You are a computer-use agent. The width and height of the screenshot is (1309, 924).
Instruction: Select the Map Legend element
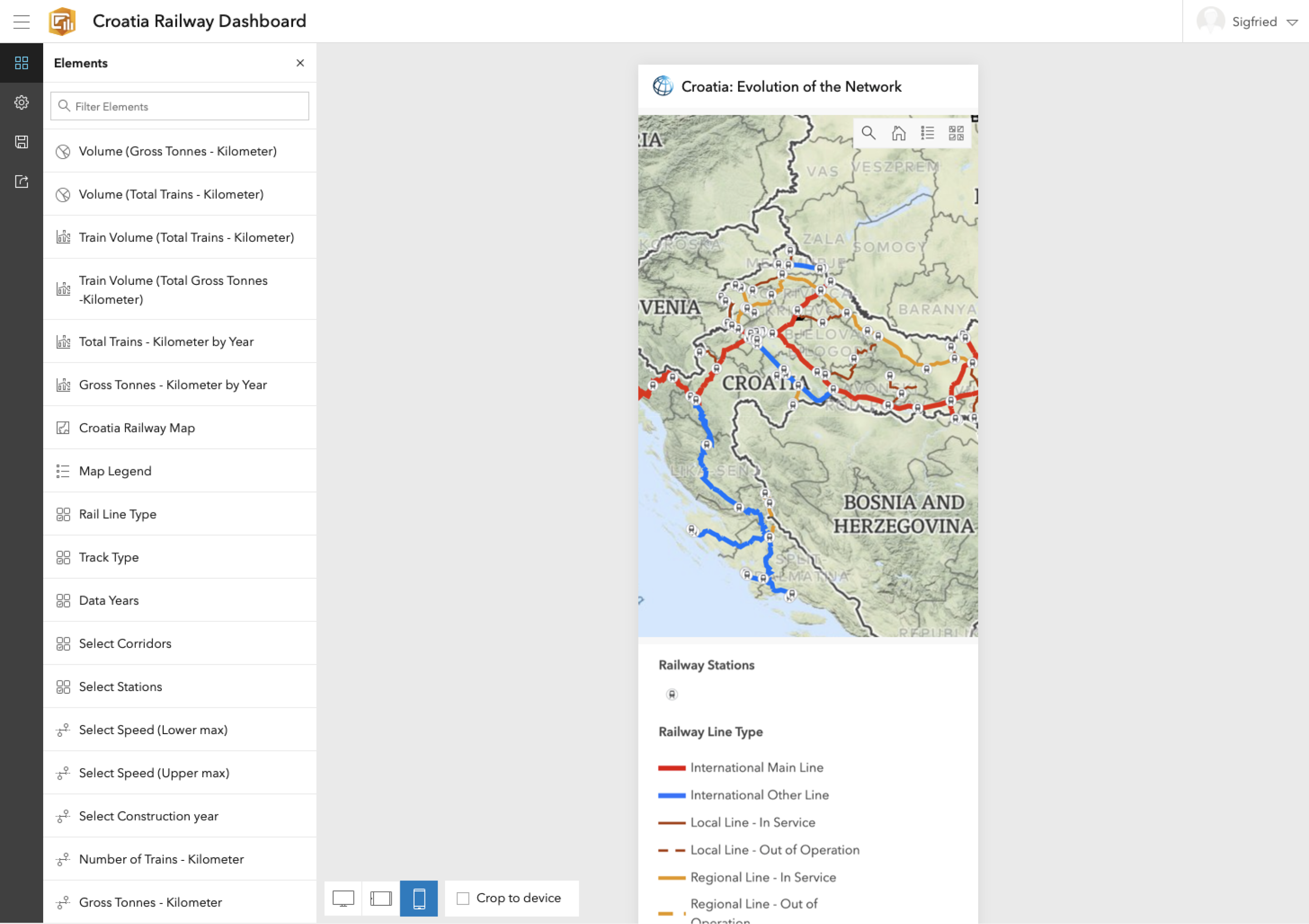115,471
